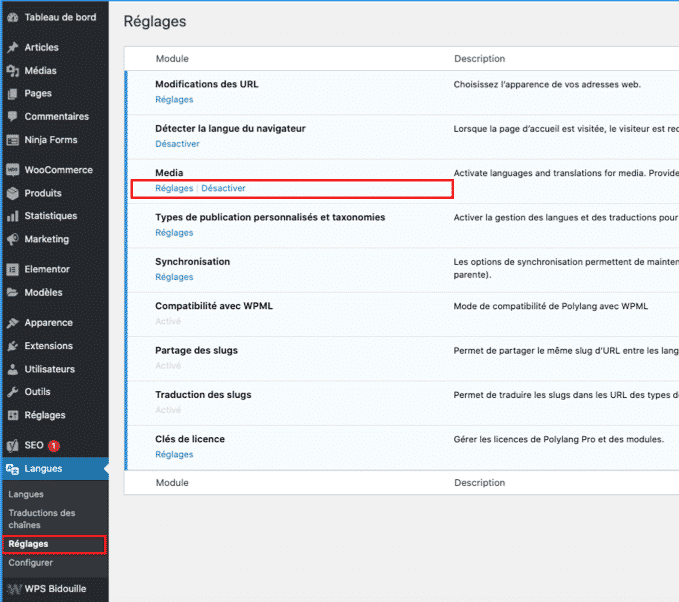Click the Outils wrench icon
The height and width of the screenshot is (602, 679).
(13, 392)
